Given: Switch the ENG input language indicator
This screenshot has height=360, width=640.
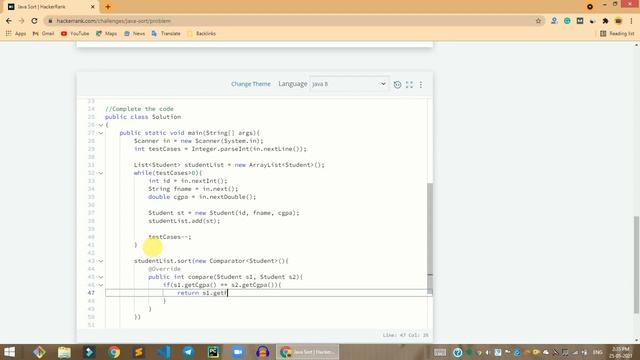Looking at the screenshot, I should 598,352.
